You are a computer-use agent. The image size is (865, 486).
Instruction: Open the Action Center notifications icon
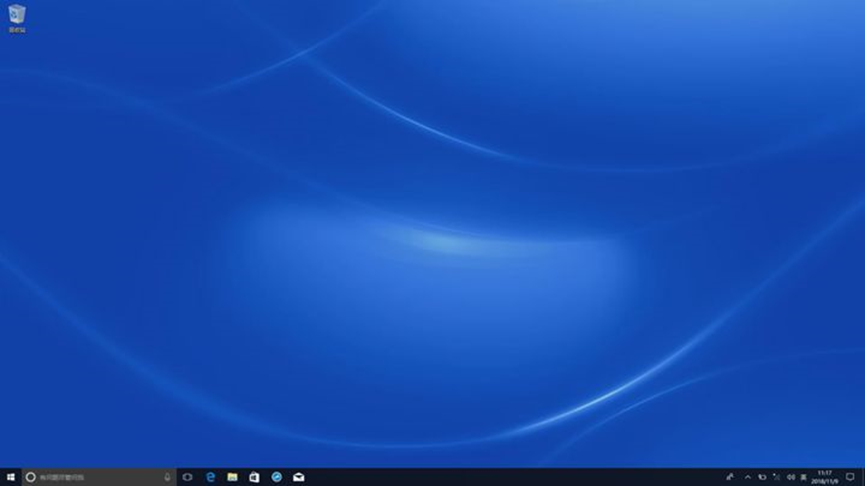click(850, 477)
